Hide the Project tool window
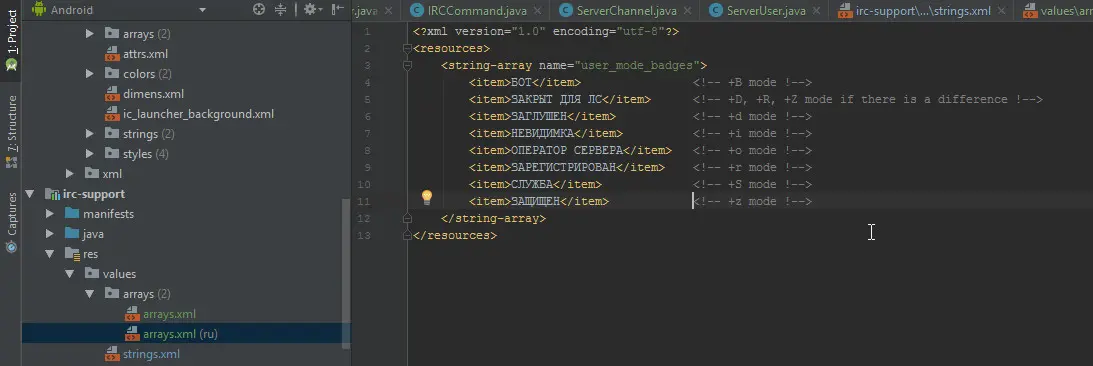 coord(337,9)
